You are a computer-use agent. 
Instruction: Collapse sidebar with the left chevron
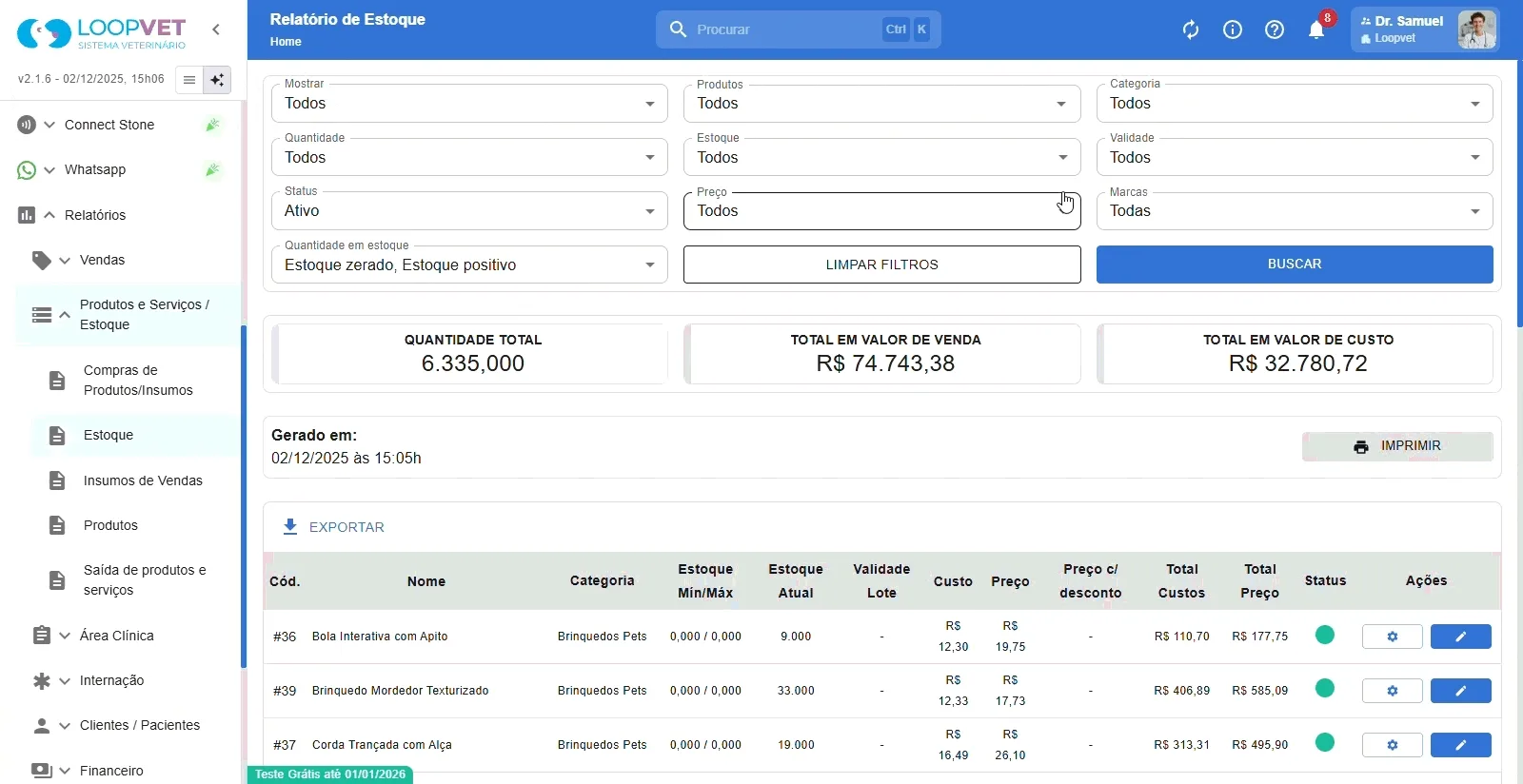(x=216, y=29)
